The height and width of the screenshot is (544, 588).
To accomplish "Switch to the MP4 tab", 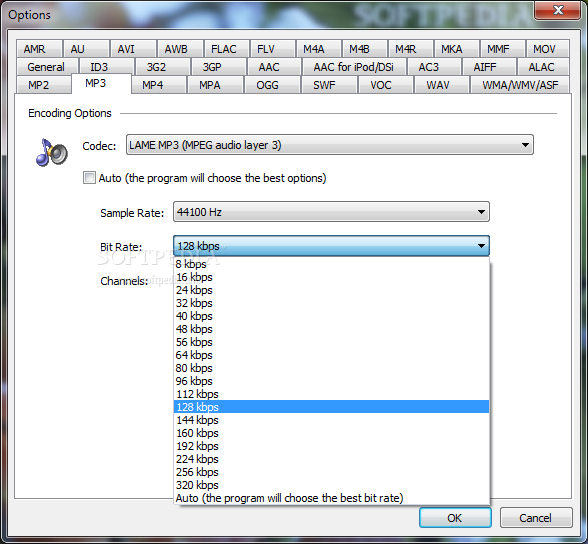I will pyautogui.click(x=159, y=85).
